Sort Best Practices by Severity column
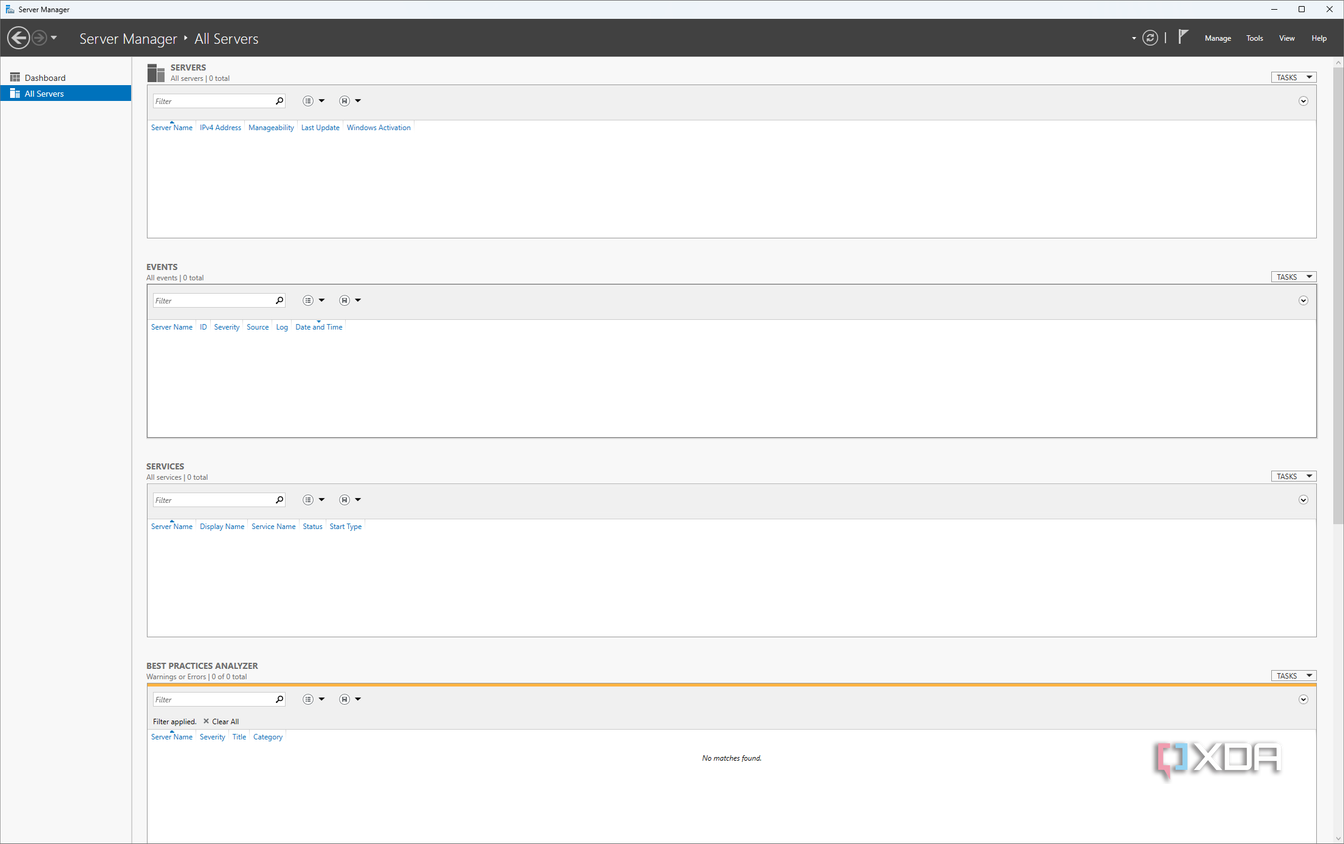Screen dimensions: 1344x844 pyautogui.click(x=212, y=737)
